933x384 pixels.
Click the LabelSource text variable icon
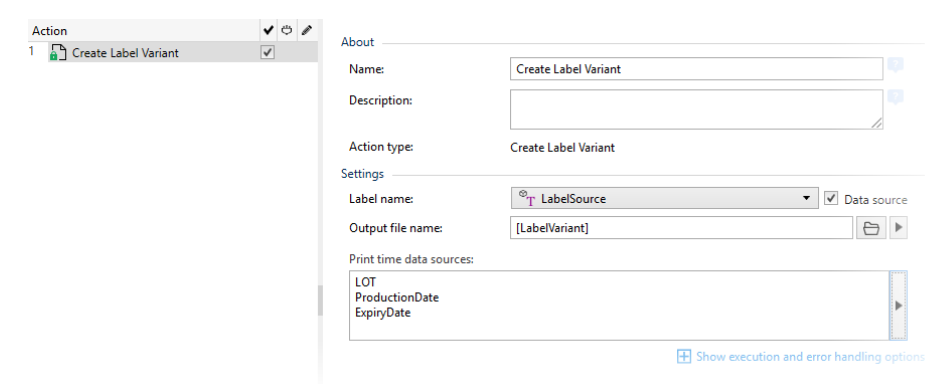(x=527, y=199)
